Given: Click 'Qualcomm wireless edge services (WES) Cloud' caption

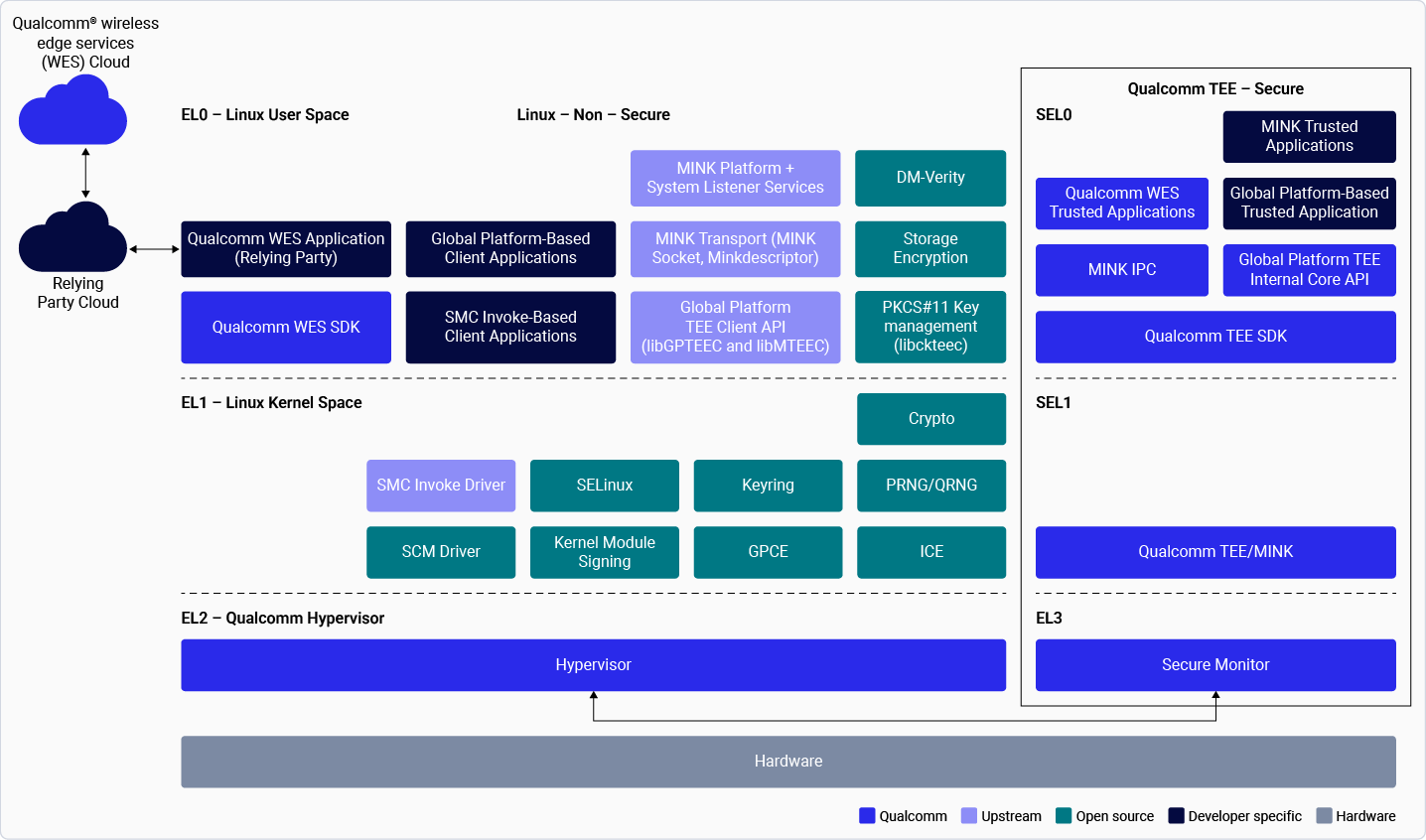Looking at the screenshot, I should (x=85, y=43).
